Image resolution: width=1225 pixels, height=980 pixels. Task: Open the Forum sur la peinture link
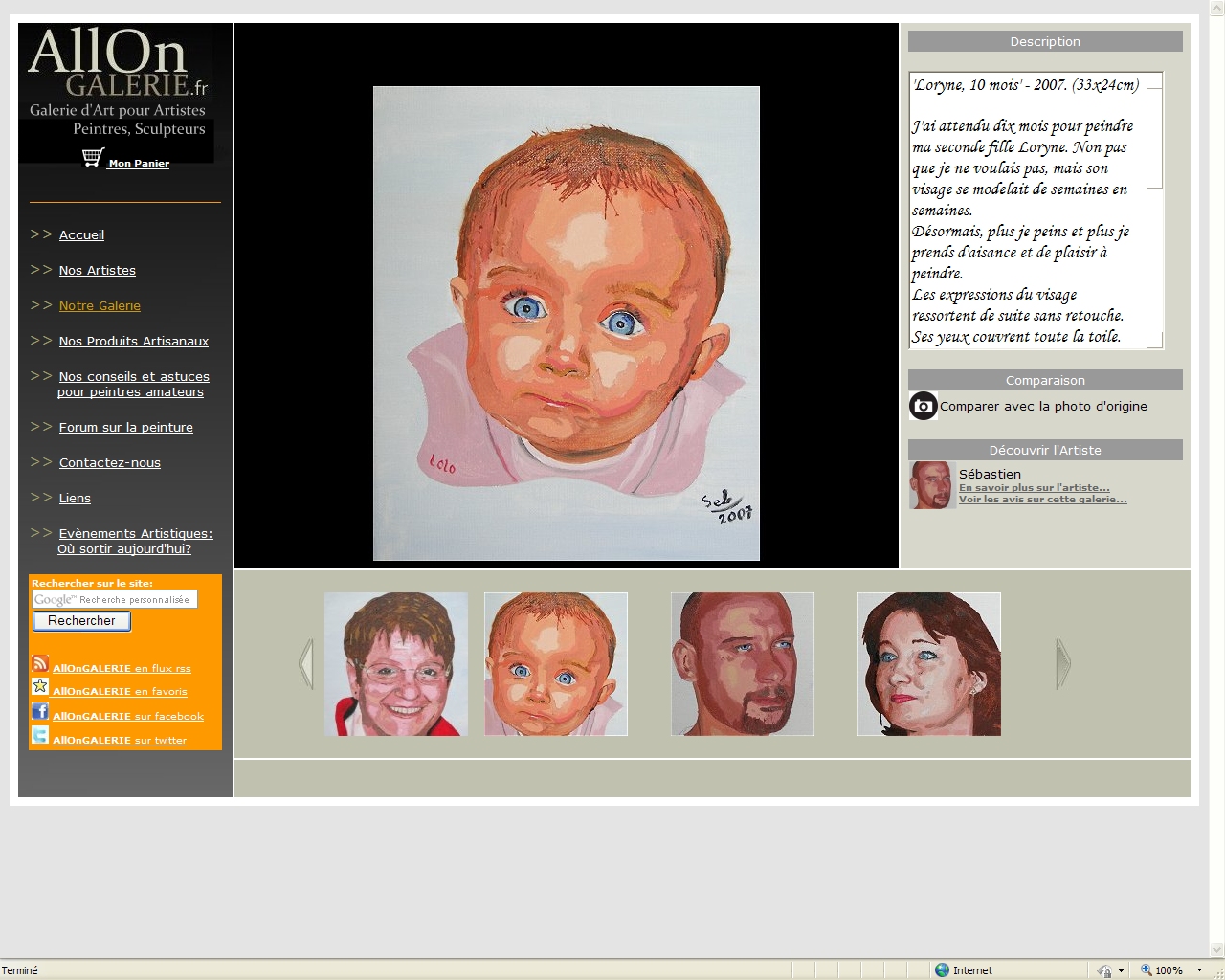click(125, 428)
